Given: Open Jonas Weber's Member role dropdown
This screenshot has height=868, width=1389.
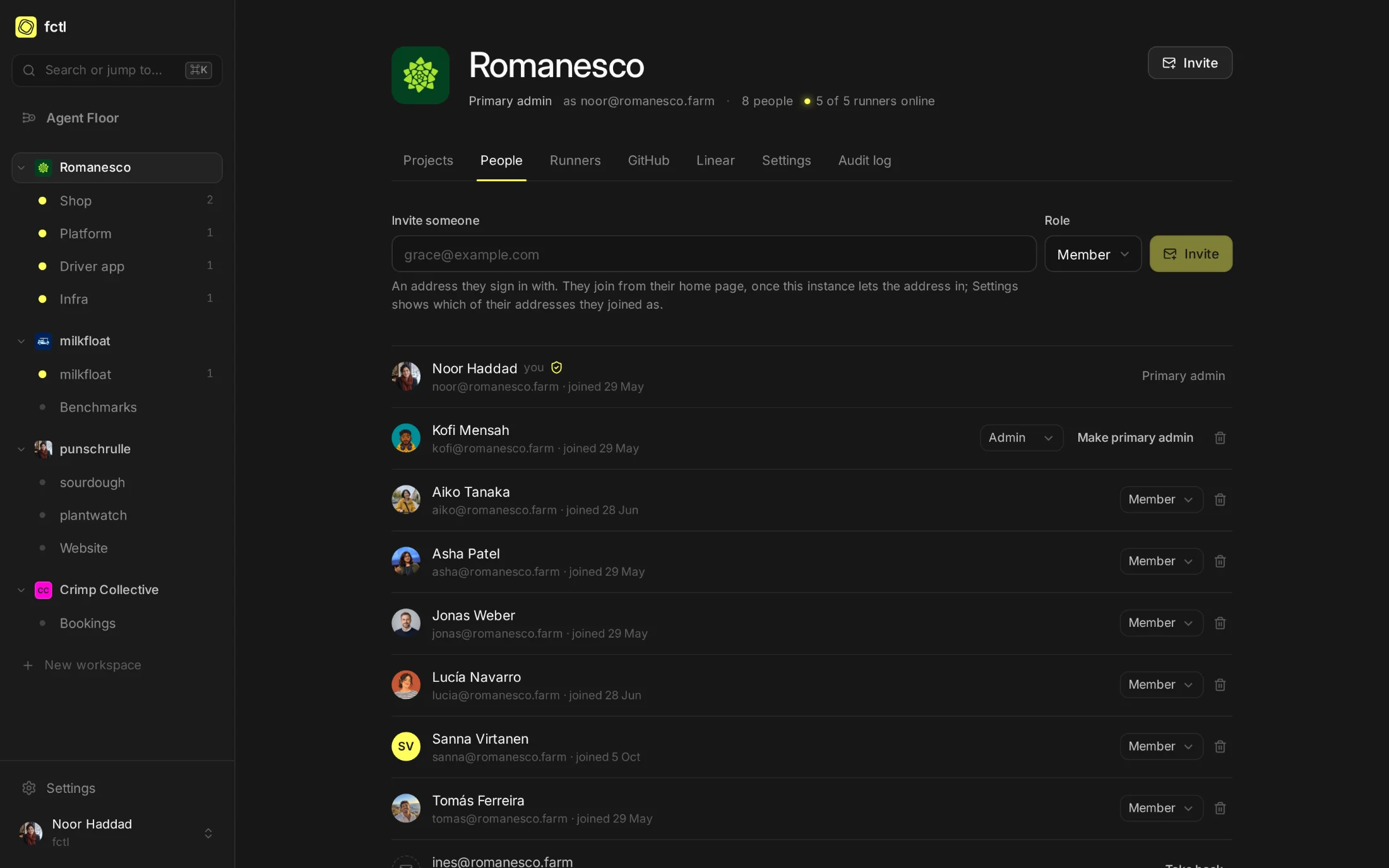Looking at the screenshot, I should tap(1161, 623).
